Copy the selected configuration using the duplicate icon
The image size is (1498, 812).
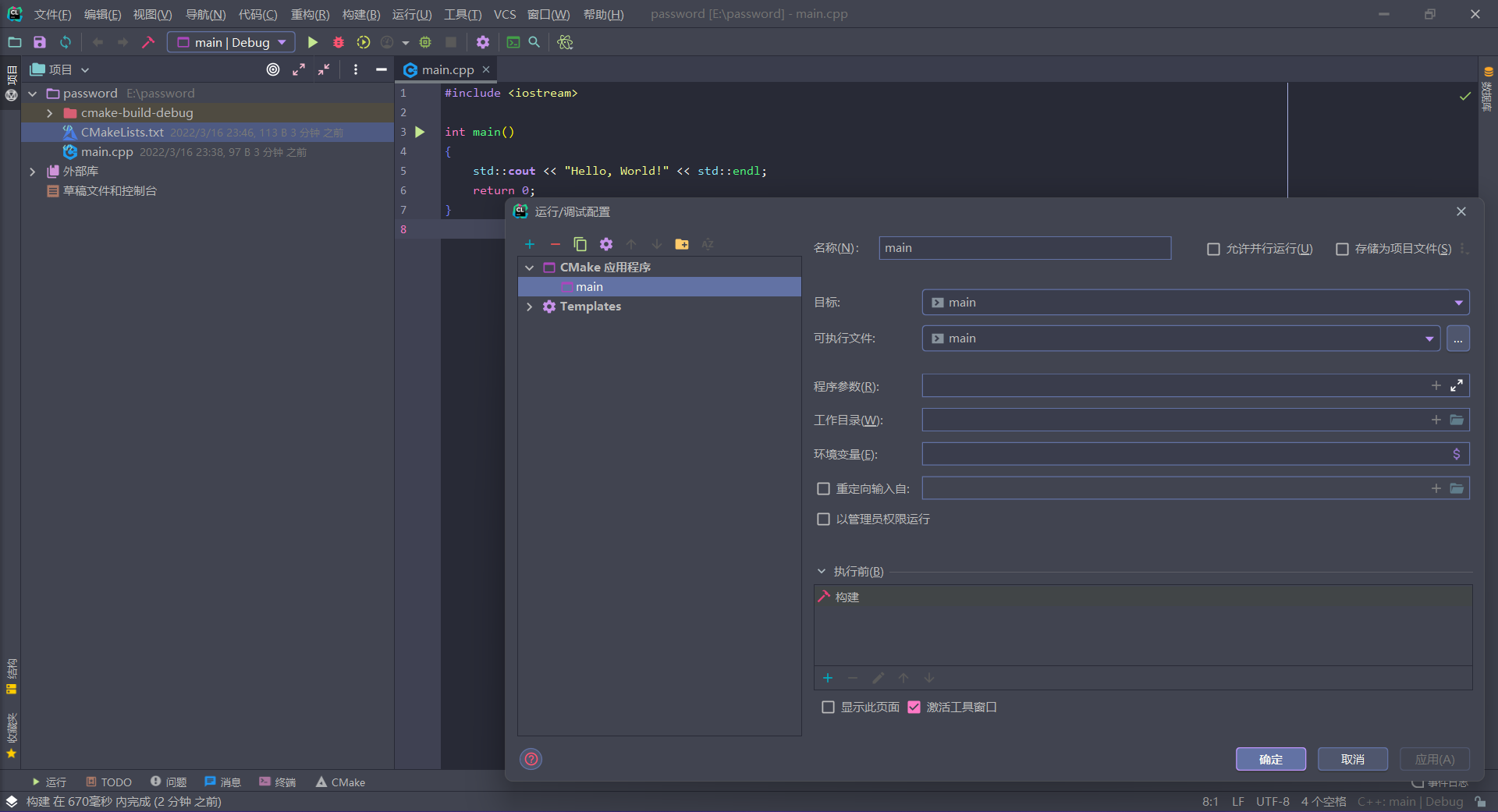(580, 243)
